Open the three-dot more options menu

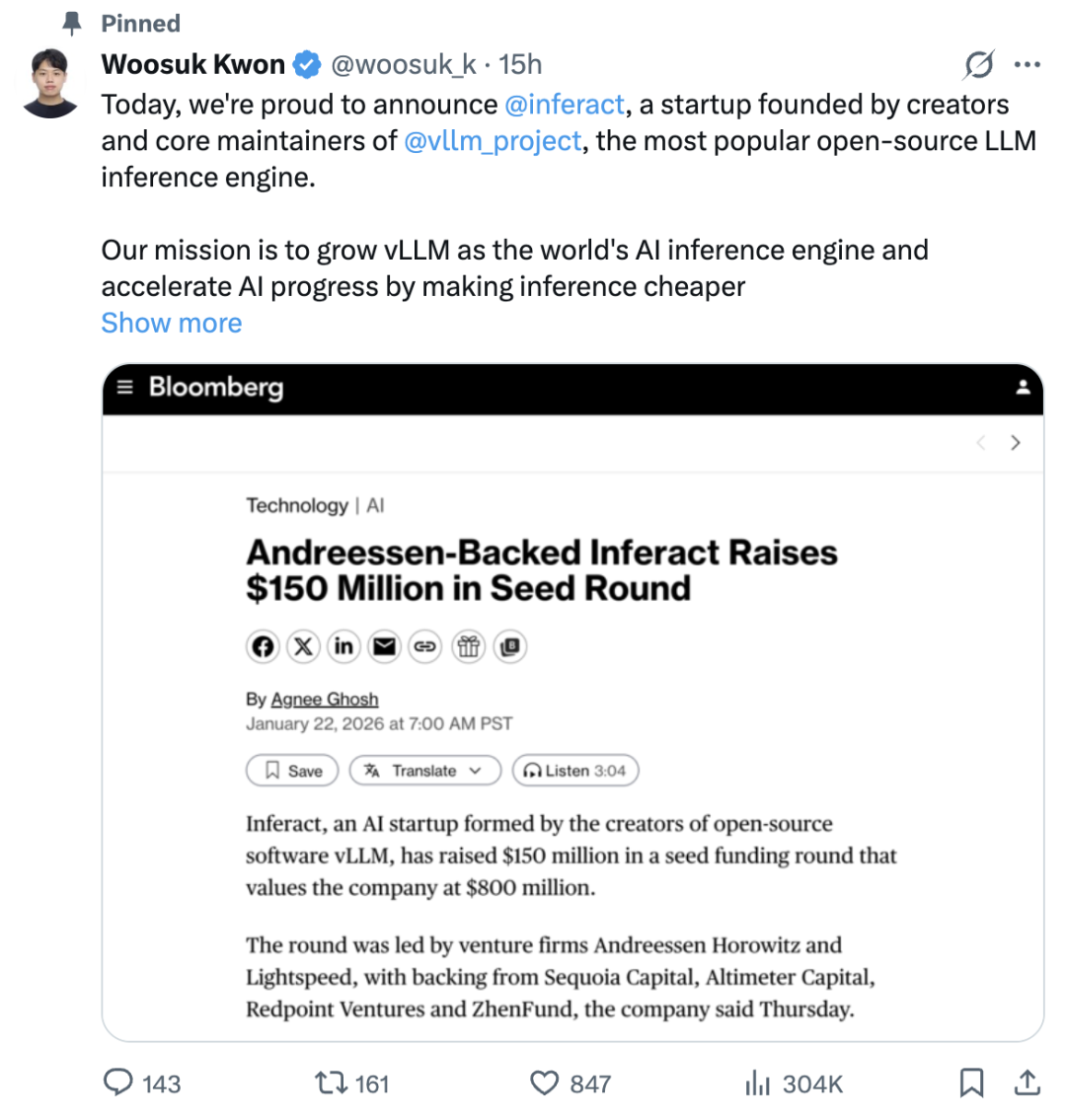click(1027, 65)
